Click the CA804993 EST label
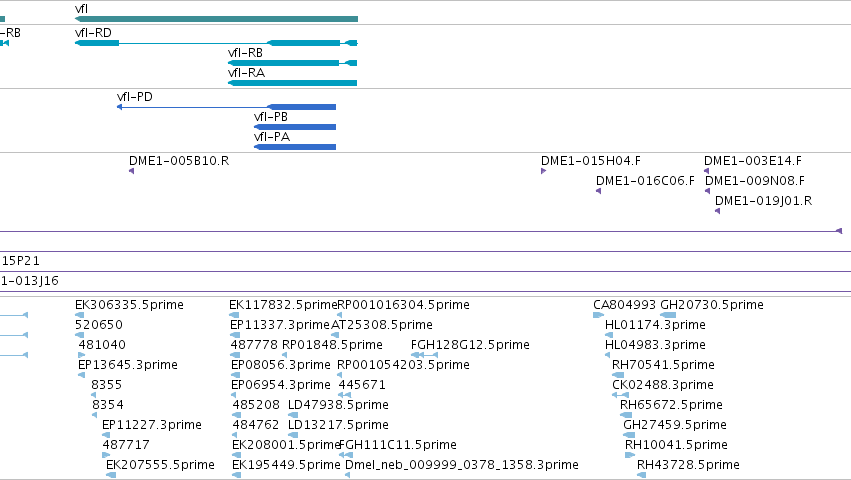The height and width of the screenshot is (480, 851). (625, 305)
